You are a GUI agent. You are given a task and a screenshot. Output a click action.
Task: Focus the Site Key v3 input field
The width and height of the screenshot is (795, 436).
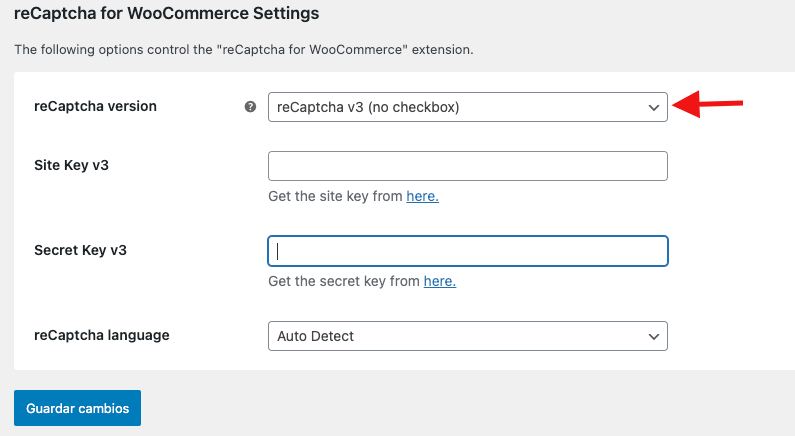tap(467, 166)
